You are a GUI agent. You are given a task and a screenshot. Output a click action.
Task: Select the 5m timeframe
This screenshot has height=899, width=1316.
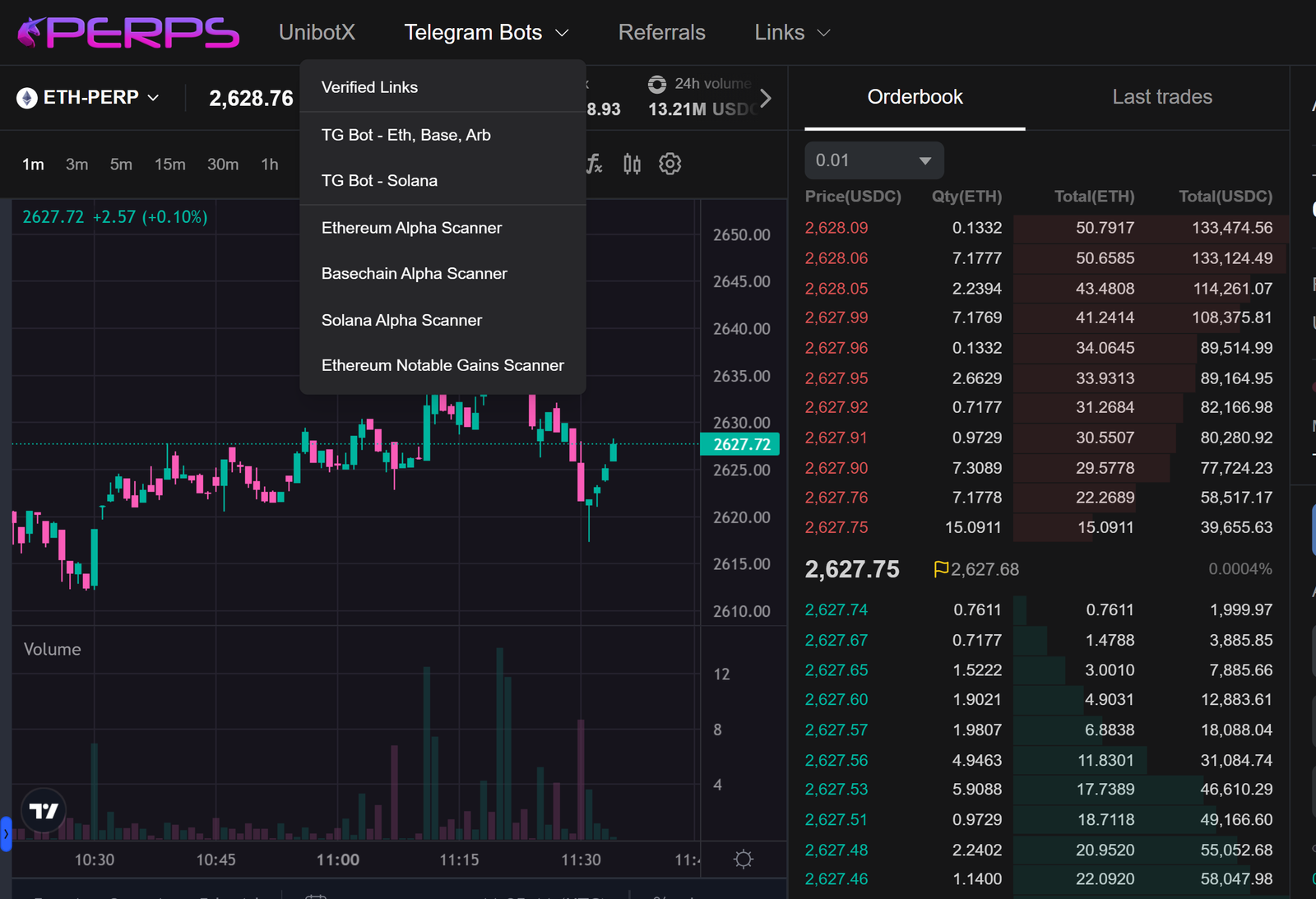click(x=121, y=165)
